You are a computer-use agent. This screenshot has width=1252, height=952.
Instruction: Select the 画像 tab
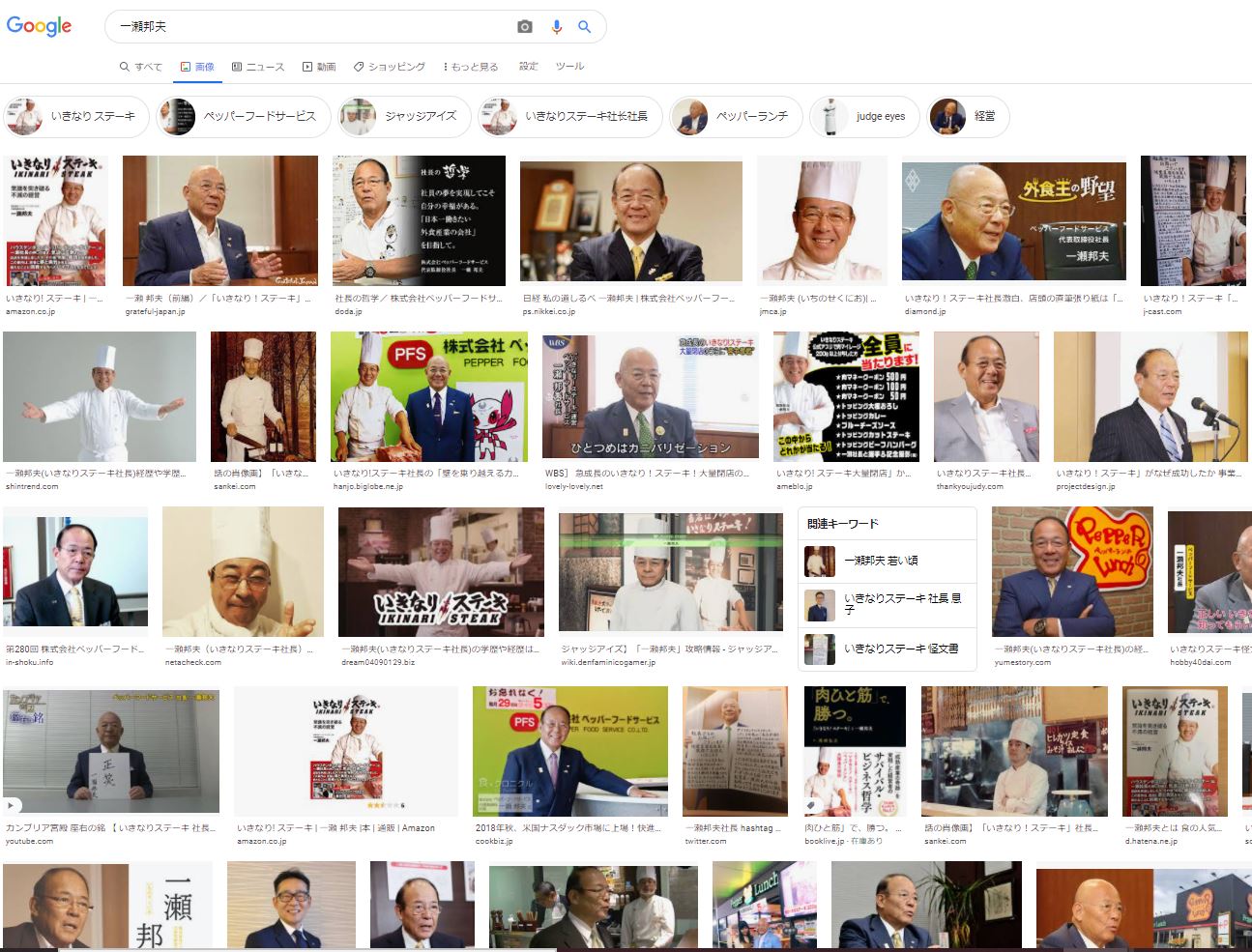(197, 67)
